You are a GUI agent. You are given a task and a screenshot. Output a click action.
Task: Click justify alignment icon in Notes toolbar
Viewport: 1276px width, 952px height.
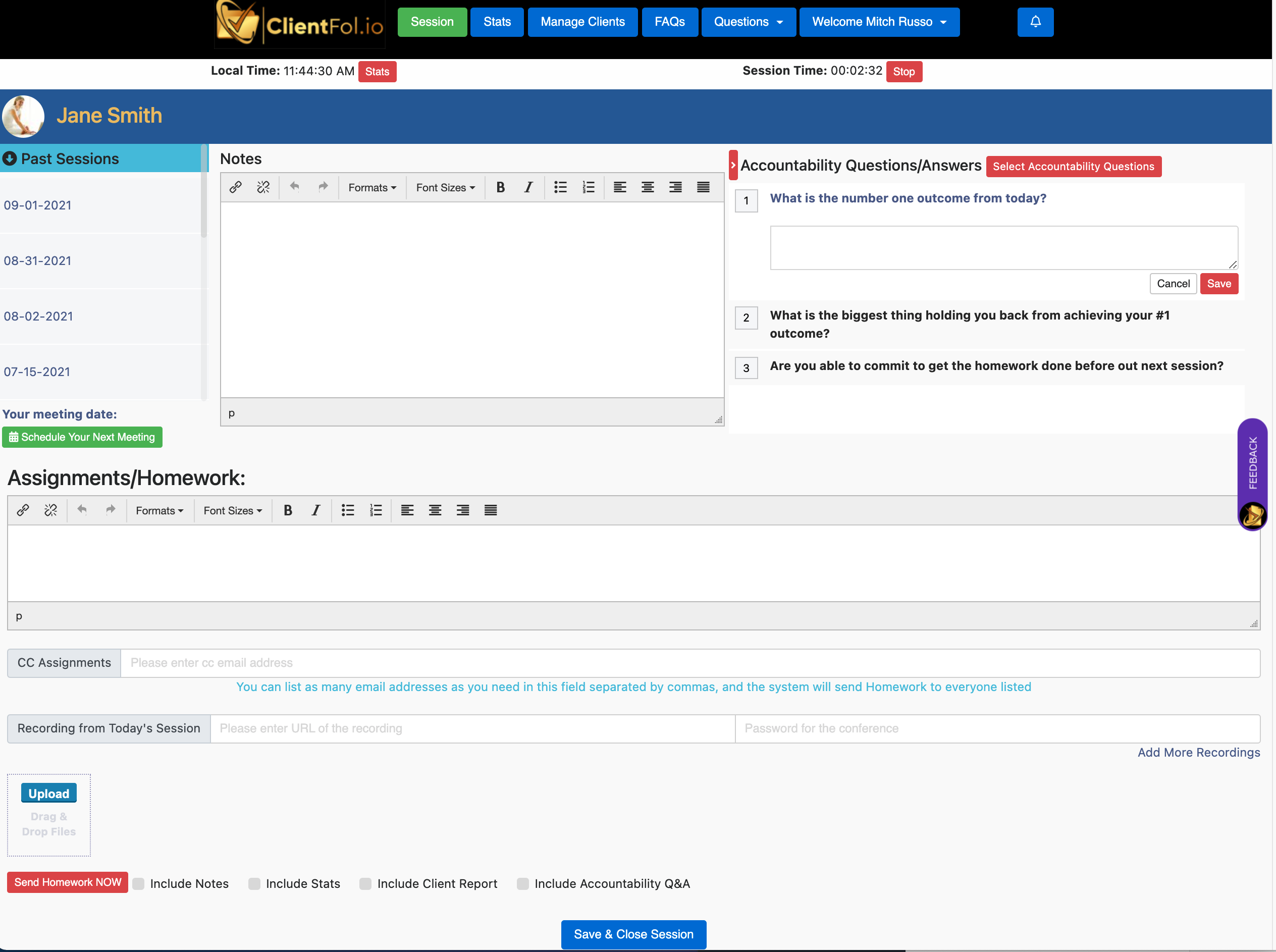click(703, 187)
